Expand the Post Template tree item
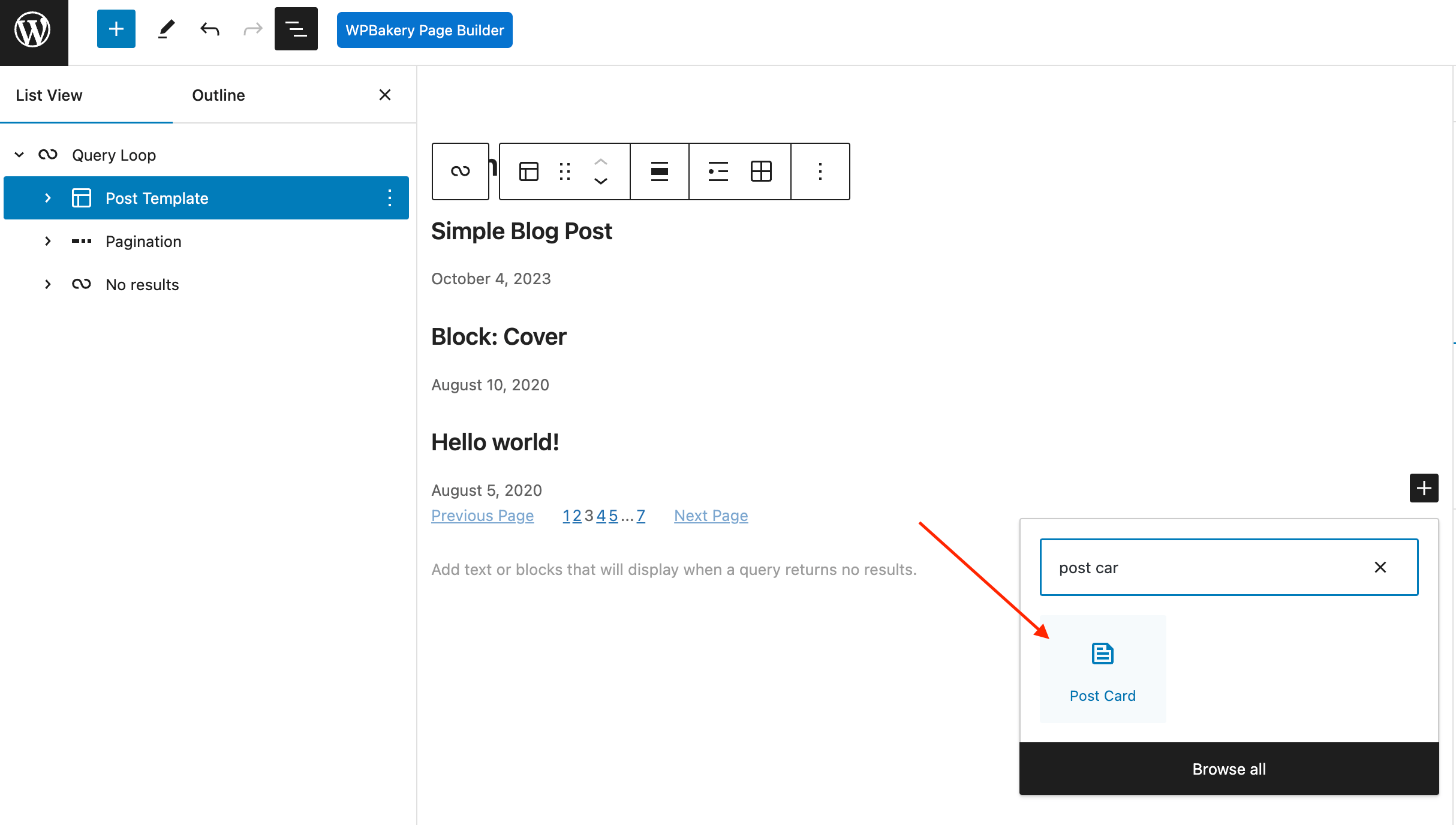The width and height of the screenshot is (1456, 825). (48, 198)
